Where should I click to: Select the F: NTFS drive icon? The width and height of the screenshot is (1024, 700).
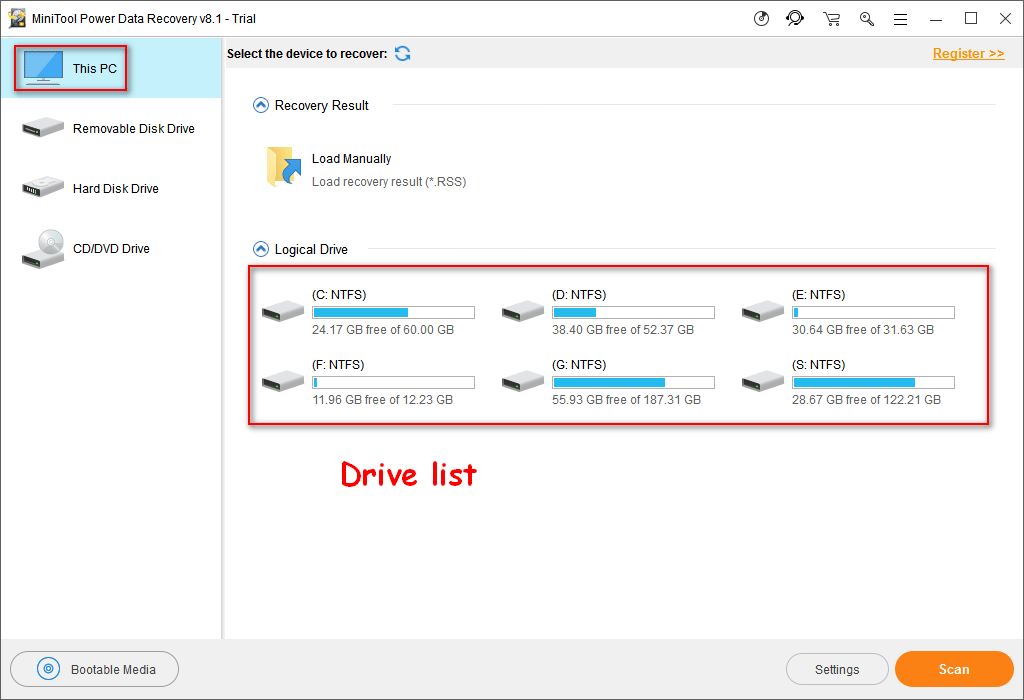283,381
